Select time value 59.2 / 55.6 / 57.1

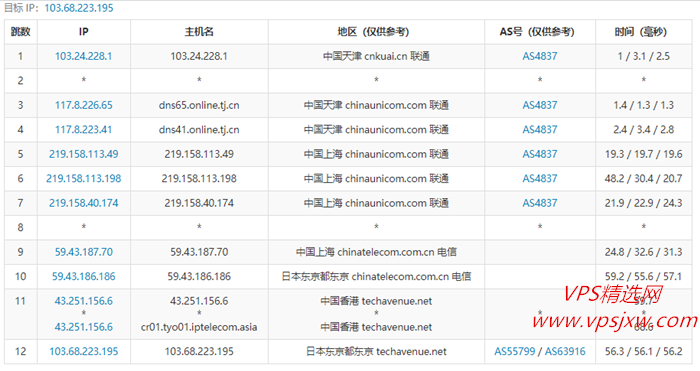[643, 277]
